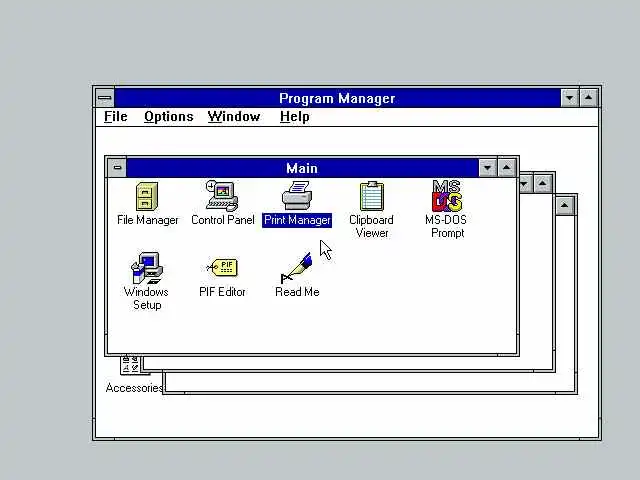The width and height of the screenshot is (640, 480).
Task: Maximize the rearmost group window
Action: coord(564,205)
